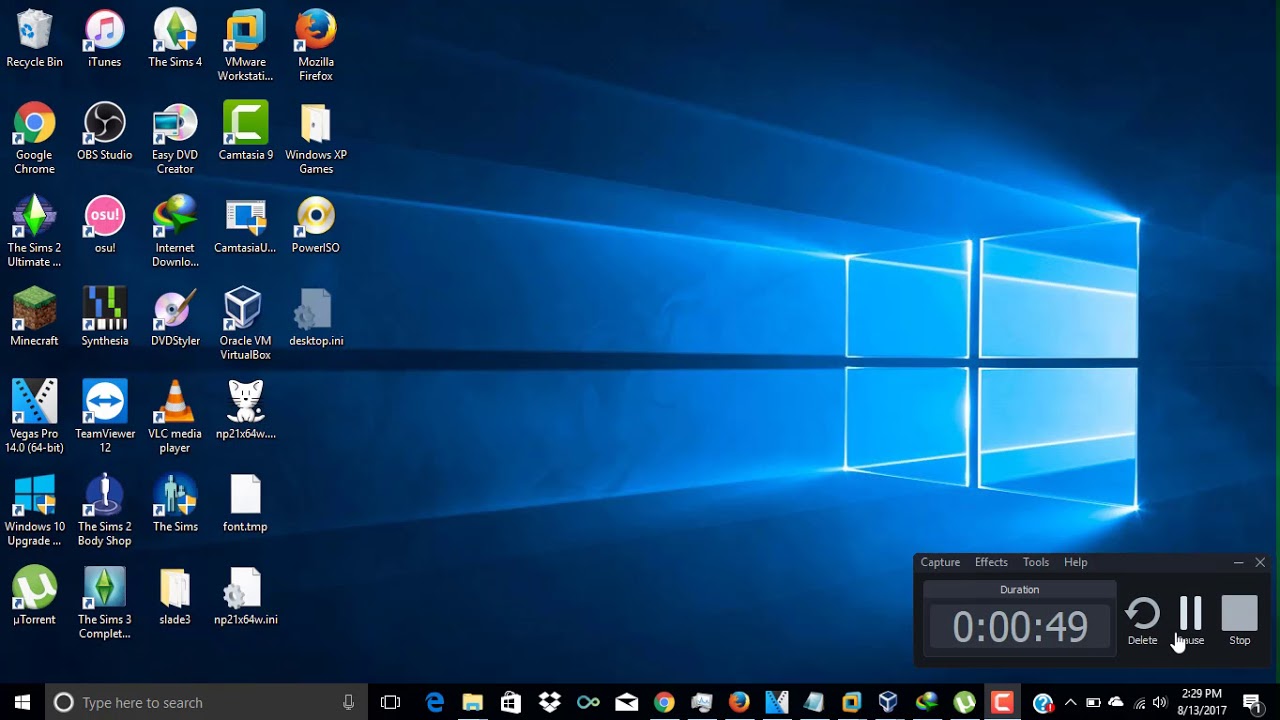Select the Windows 10 Upgrade desktop icon
The height and width of the screenshot is (720, 1280).
[34, 511]
